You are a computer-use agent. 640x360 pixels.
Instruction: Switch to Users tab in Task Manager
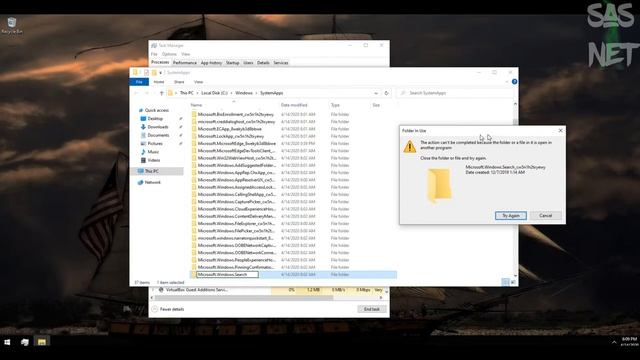(248, 63)
